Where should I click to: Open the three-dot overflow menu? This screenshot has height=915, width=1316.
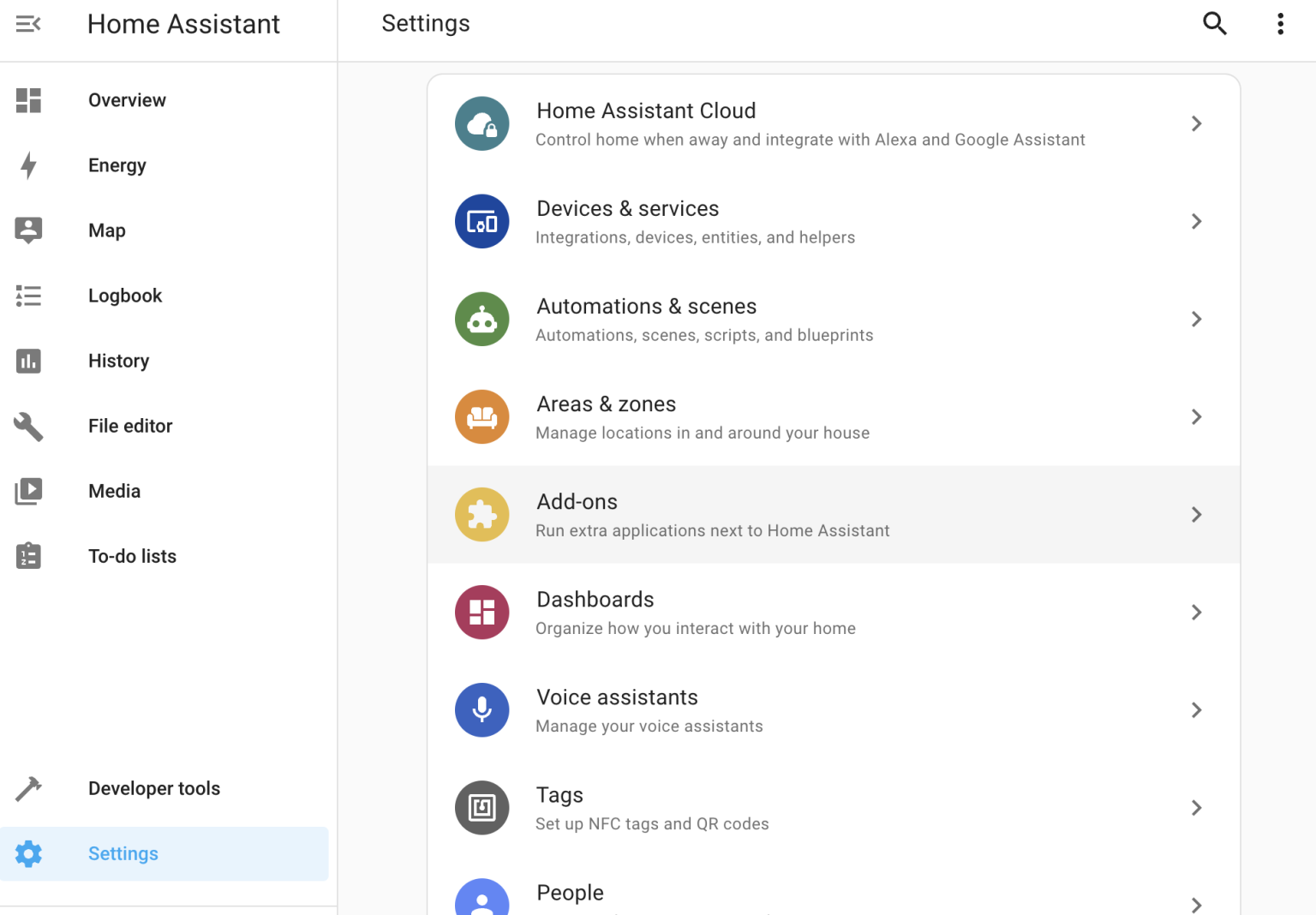[1280, 23]
